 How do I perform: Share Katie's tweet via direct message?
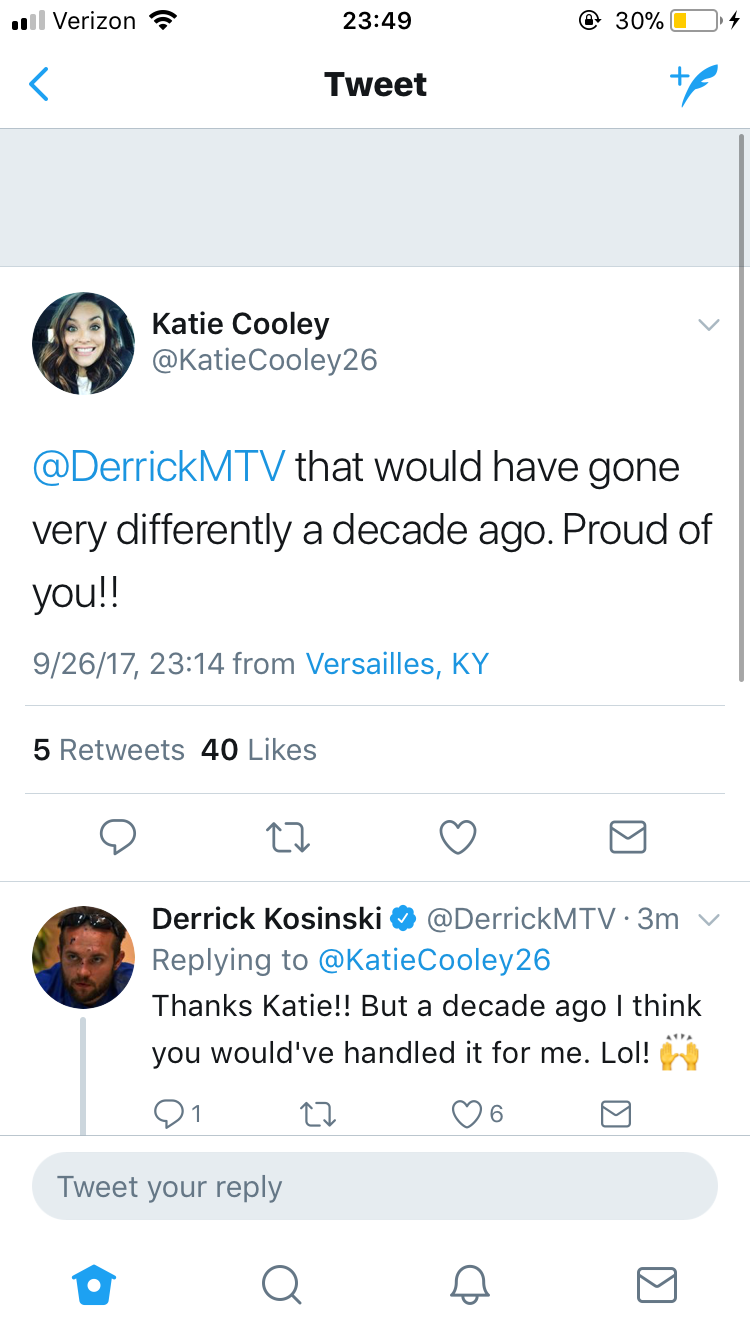click(628, 837)
